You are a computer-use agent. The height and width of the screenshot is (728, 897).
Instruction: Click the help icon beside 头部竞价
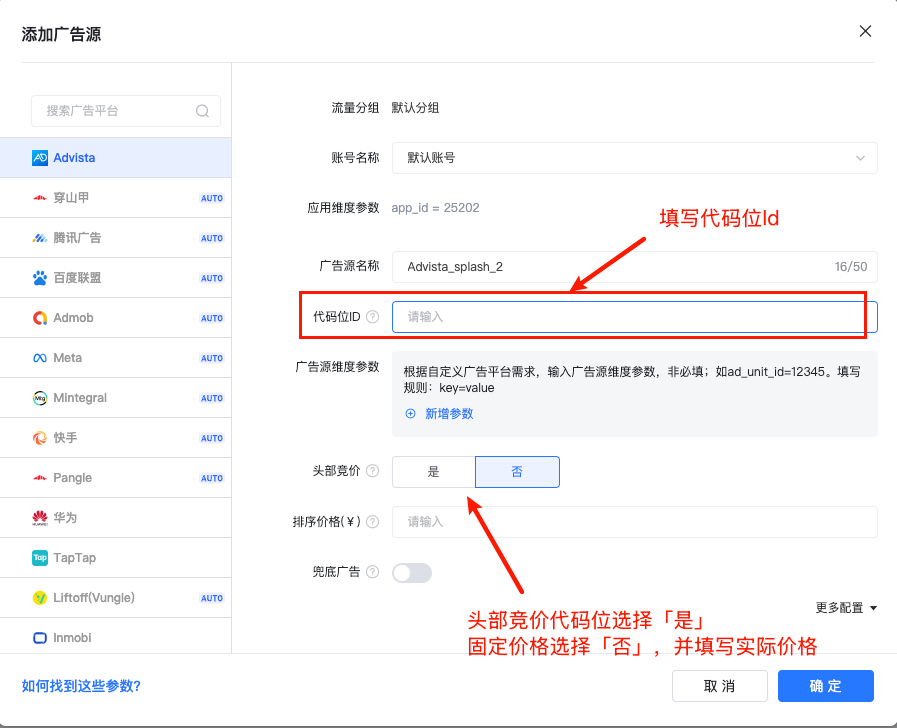click(x=373, y=471)
